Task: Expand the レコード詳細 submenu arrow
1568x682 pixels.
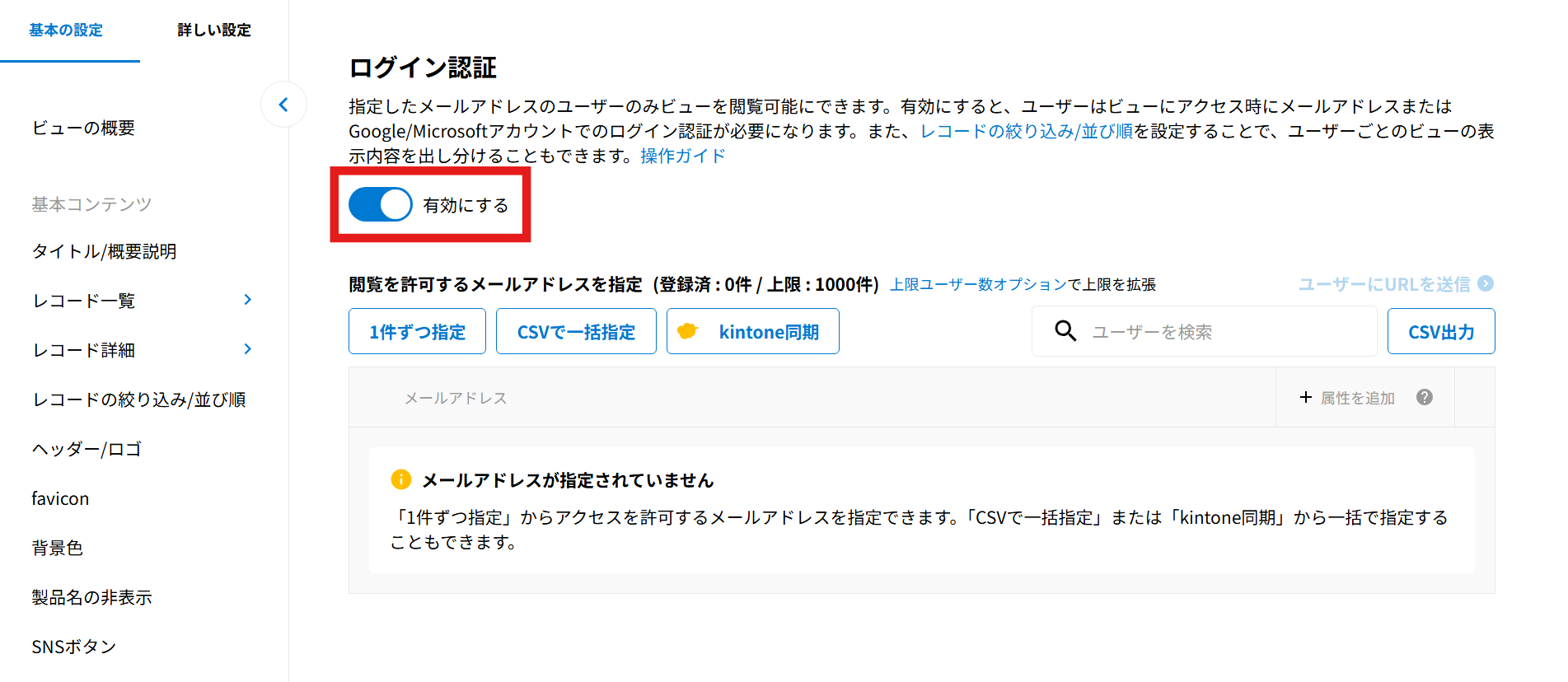Action: click(x=247, y=349)
